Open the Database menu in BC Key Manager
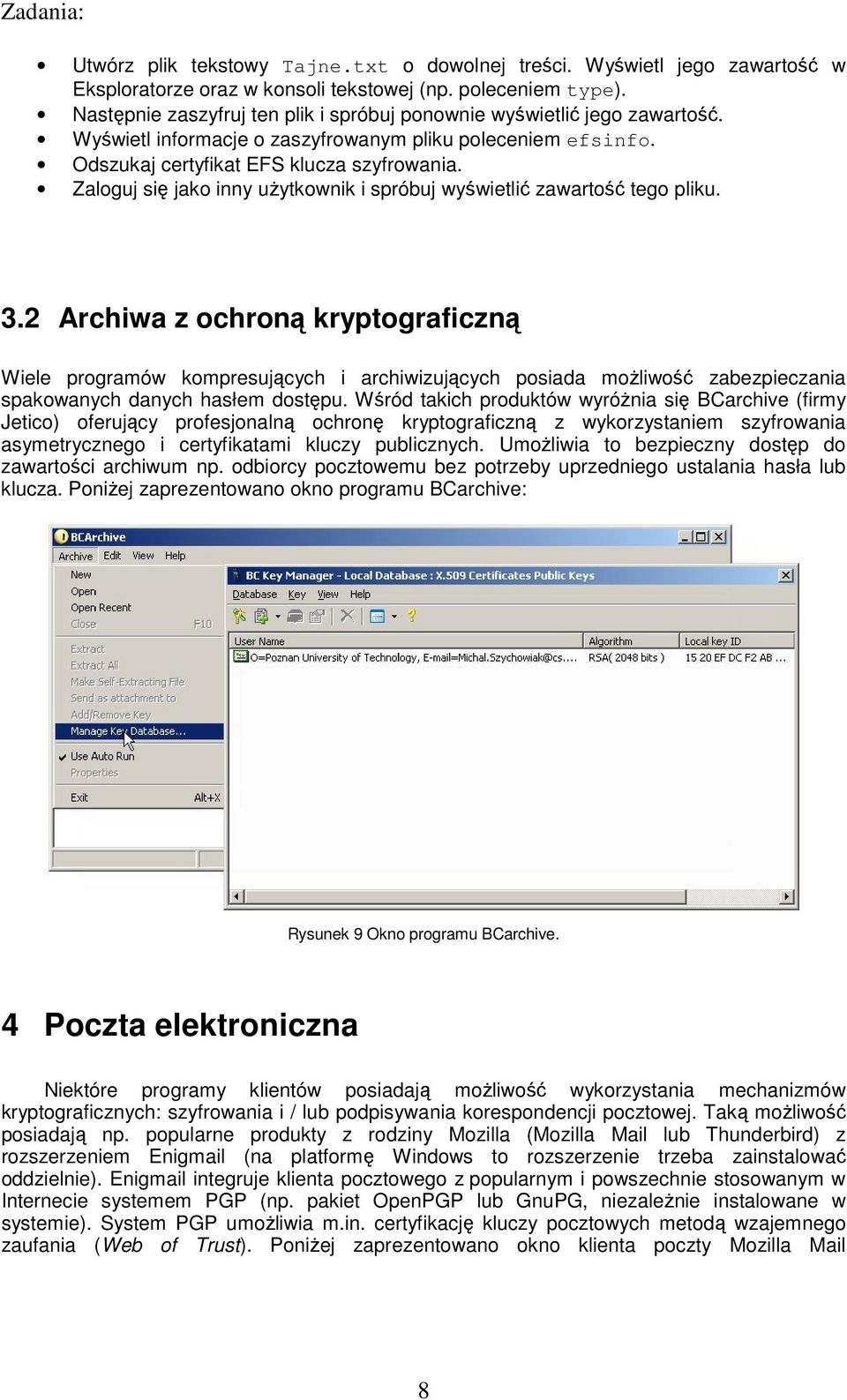 point(254,594)
